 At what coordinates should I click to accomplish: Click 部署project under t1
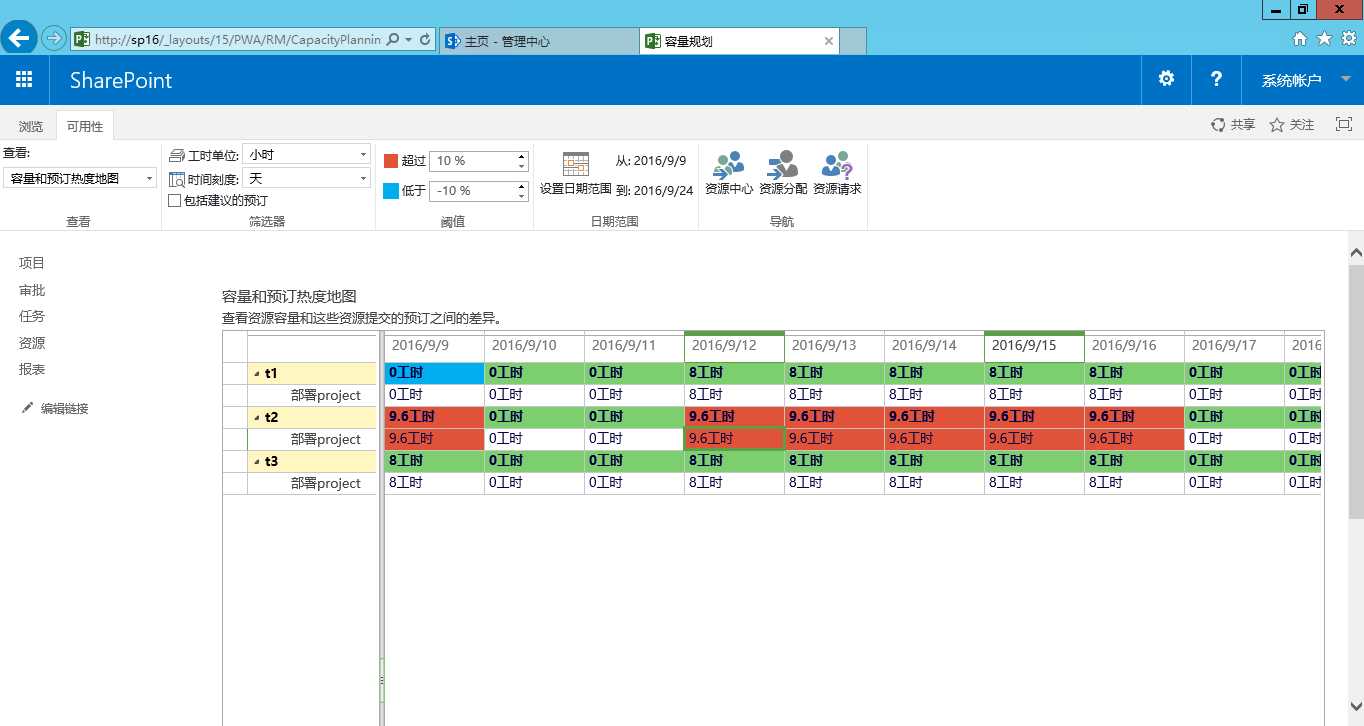click(326, 395)
